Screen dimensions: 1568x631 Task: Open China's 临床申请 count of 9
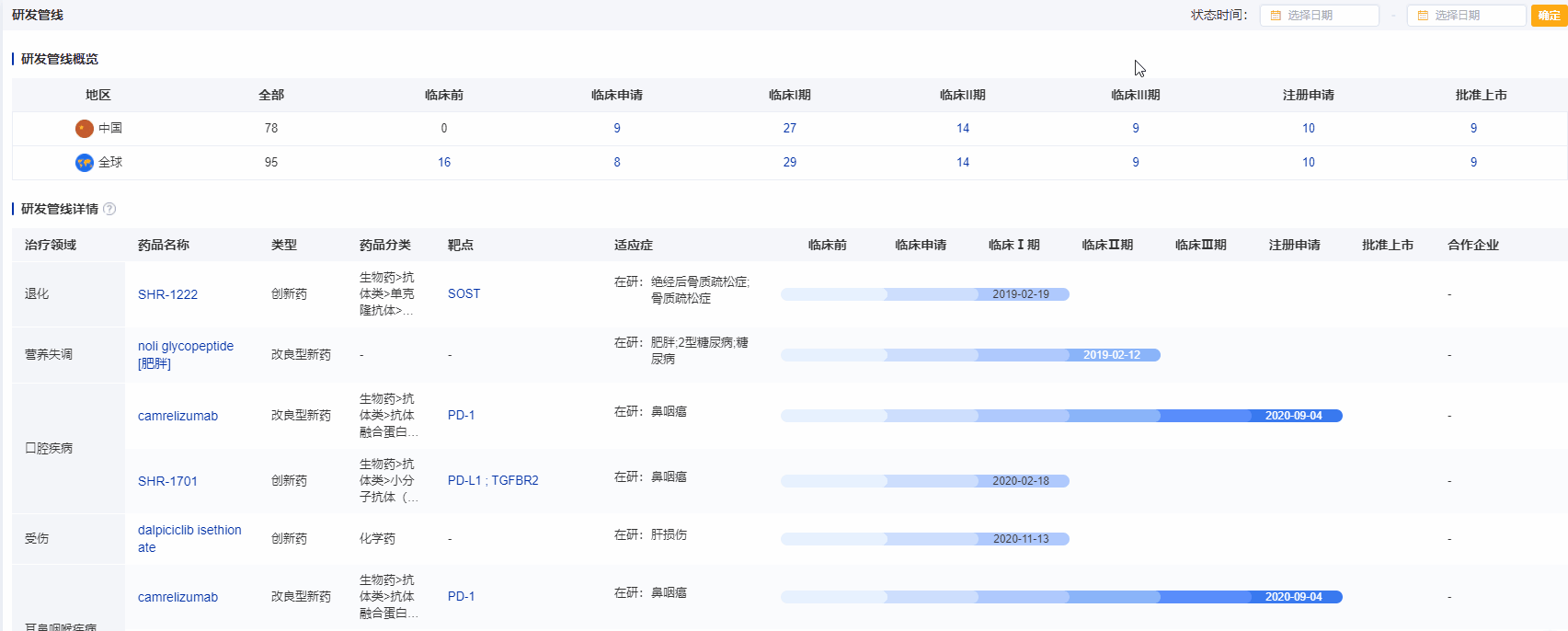617,129
